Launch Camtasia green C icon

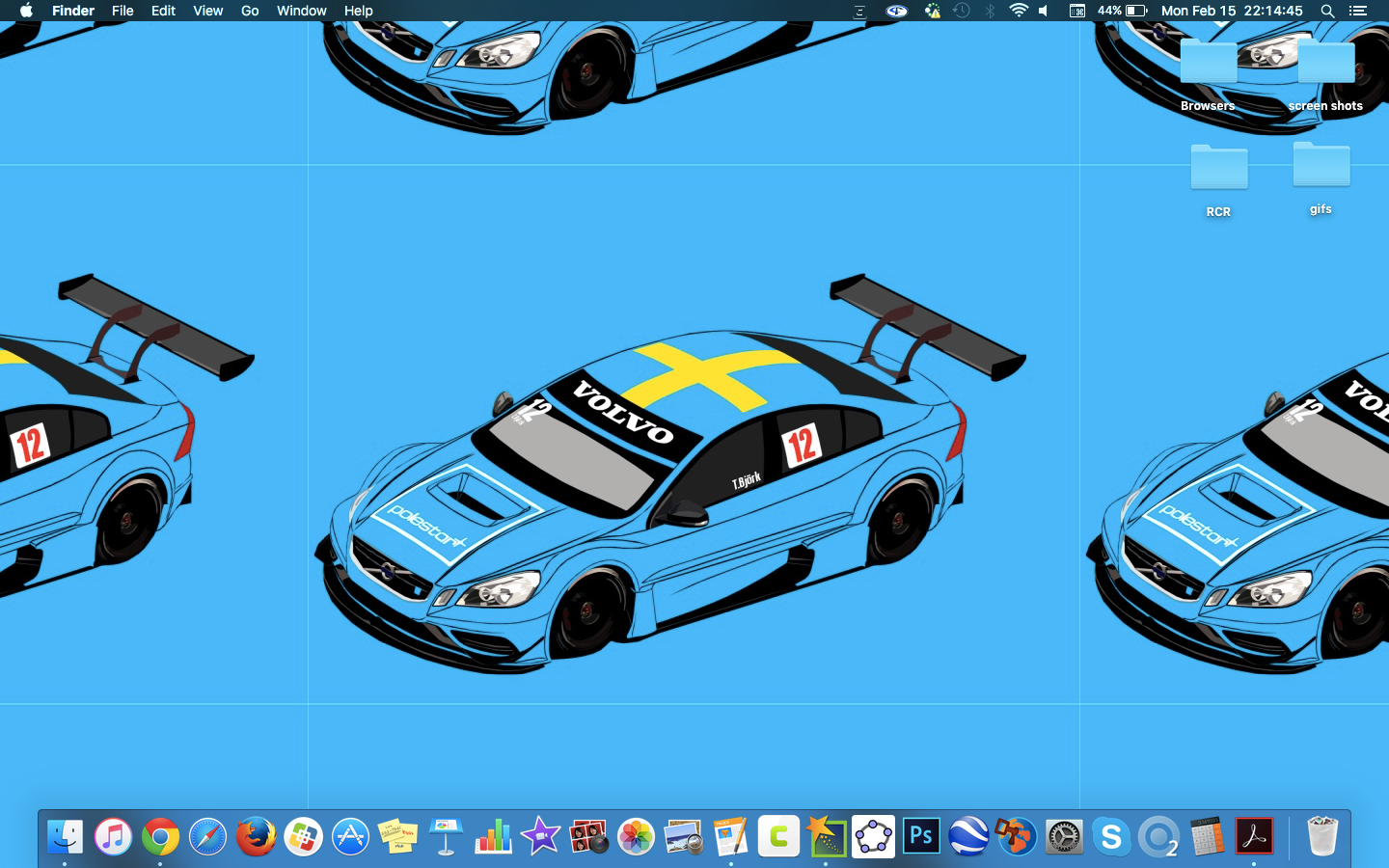(778, 836)
